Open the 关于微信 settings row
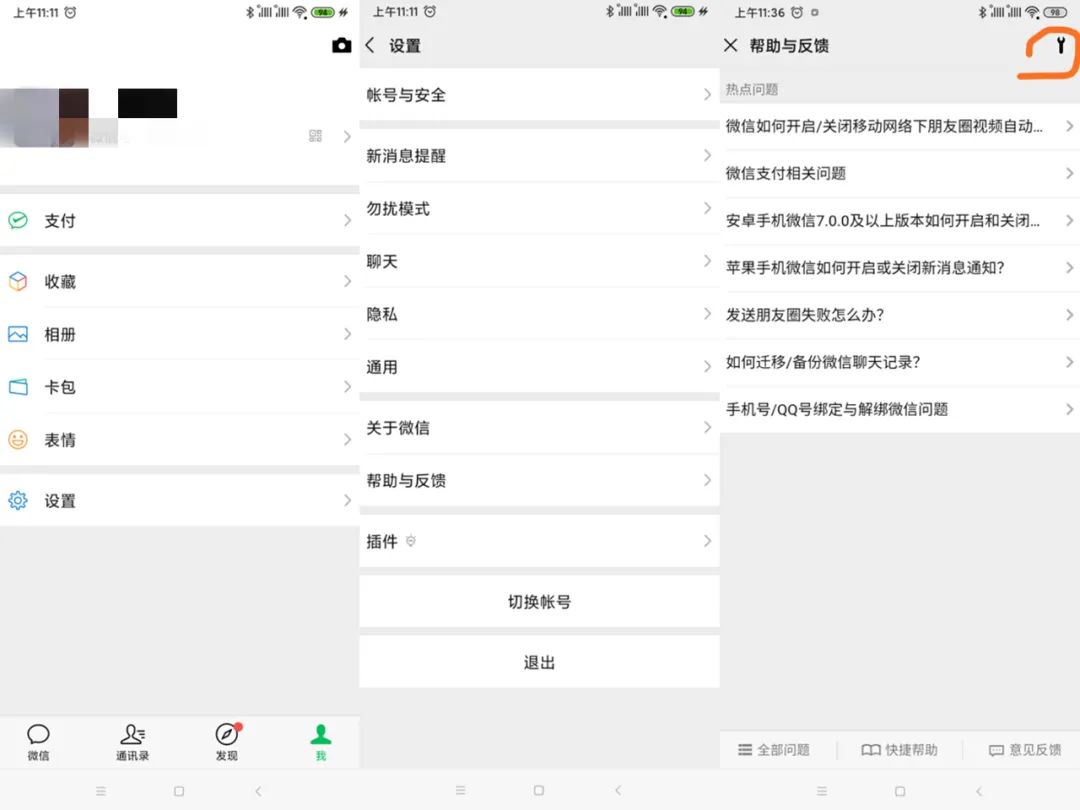 click(x=539, y=427)
